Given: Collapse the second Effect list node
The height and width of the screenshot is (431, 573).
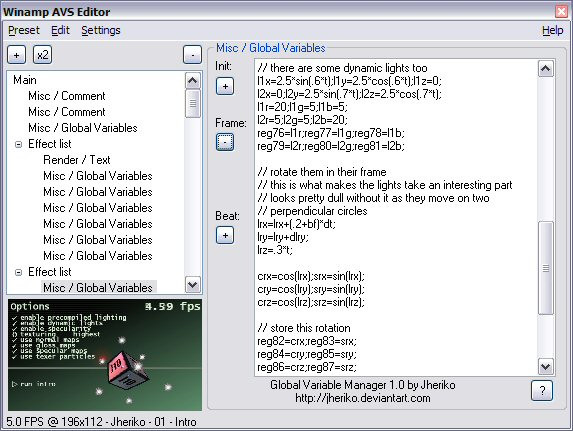Looking at the screenshot, I should click(x=18, y=272).
